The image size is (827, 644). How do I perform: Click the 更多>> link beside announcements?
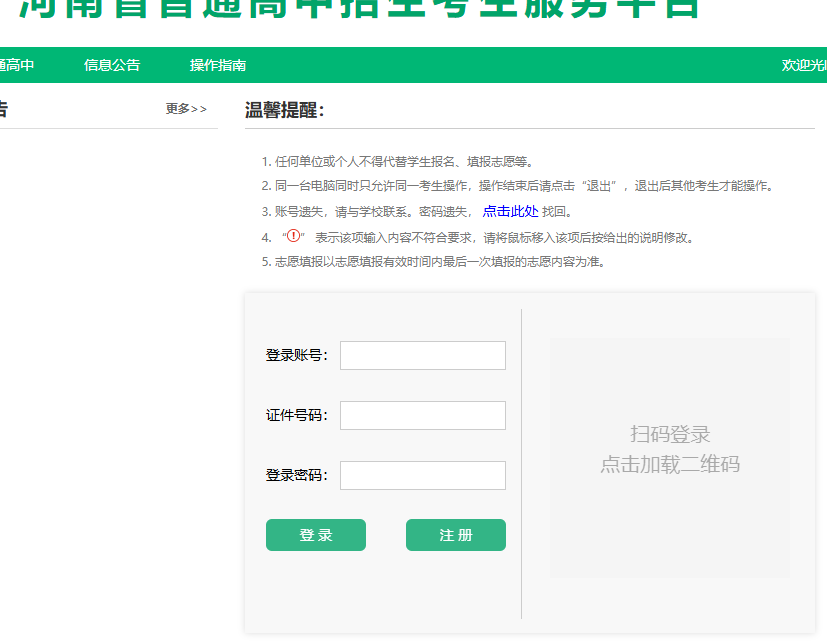(186, 109)
